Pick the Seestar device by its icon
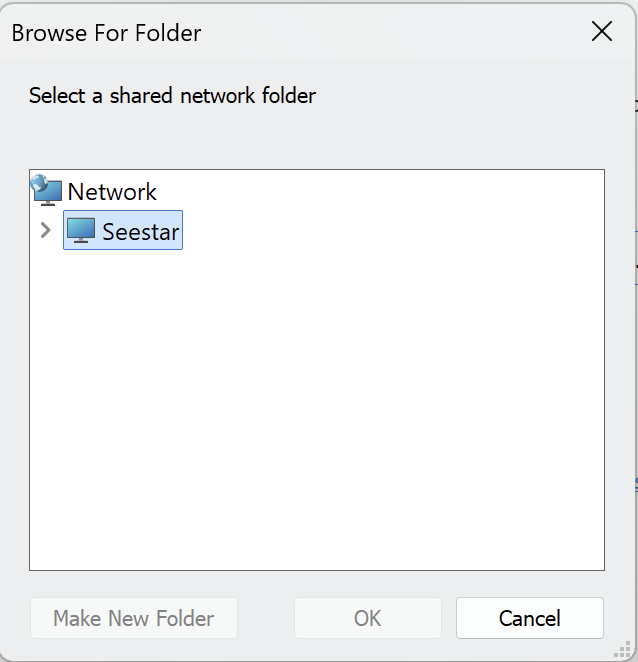 80,231
